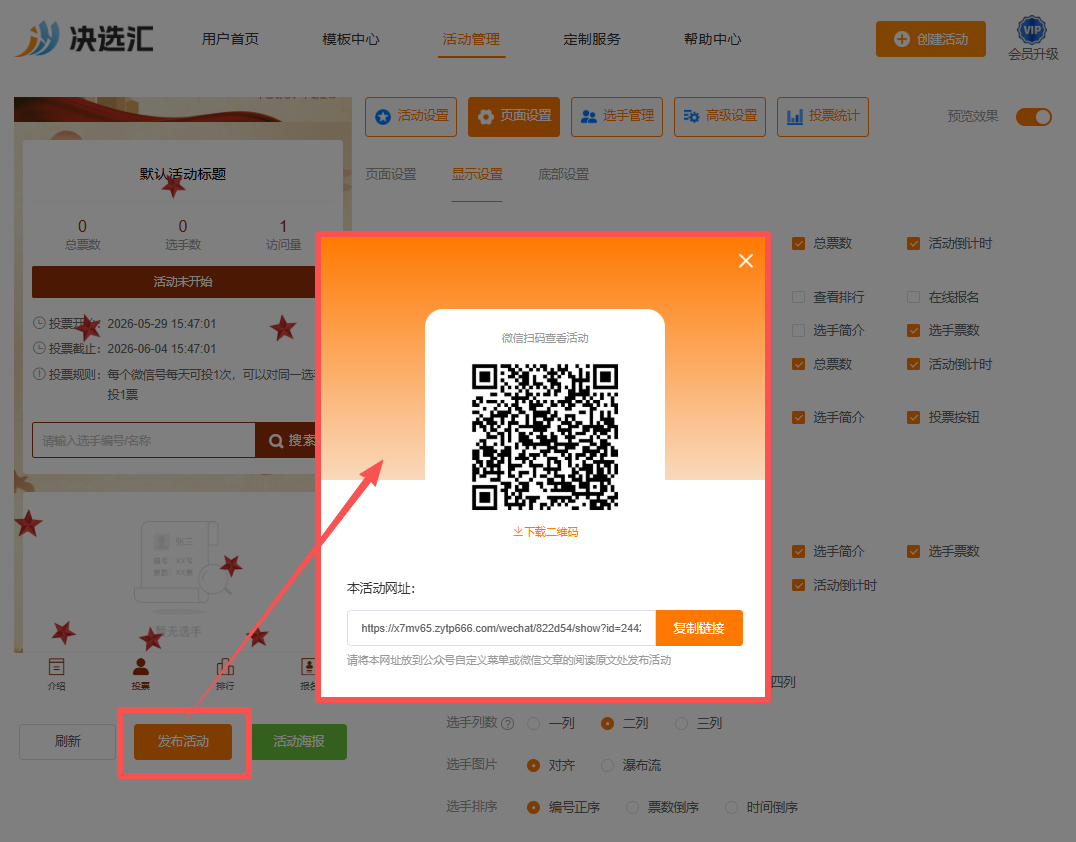This screenshot has width=1076, height=842.
Task: Select 底部设置 sub-tab
Action: 563,174
